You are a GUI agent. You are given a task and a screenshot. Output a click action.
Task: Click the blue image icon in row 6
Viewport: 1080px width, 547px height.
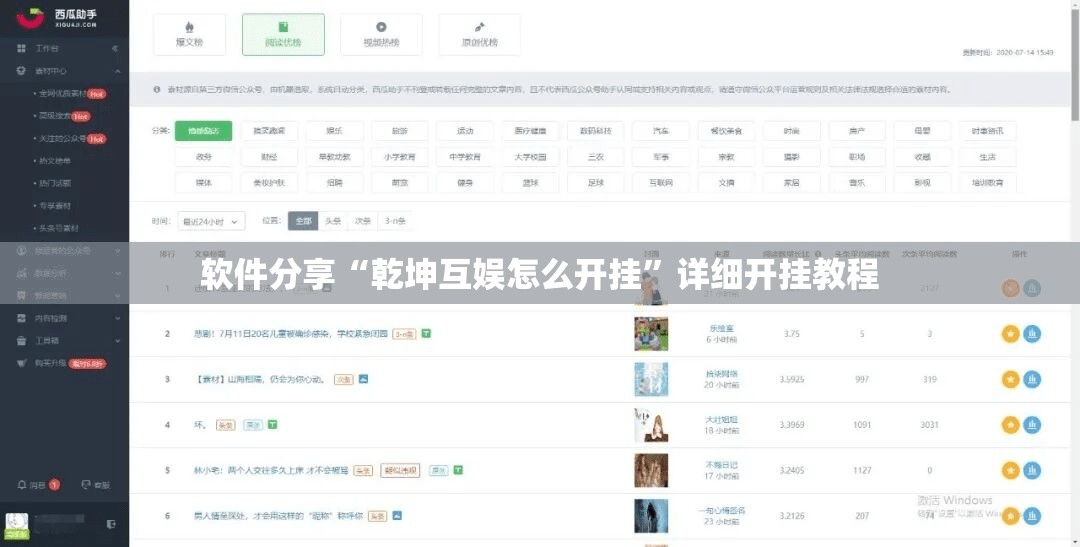(x=397, y=515)
